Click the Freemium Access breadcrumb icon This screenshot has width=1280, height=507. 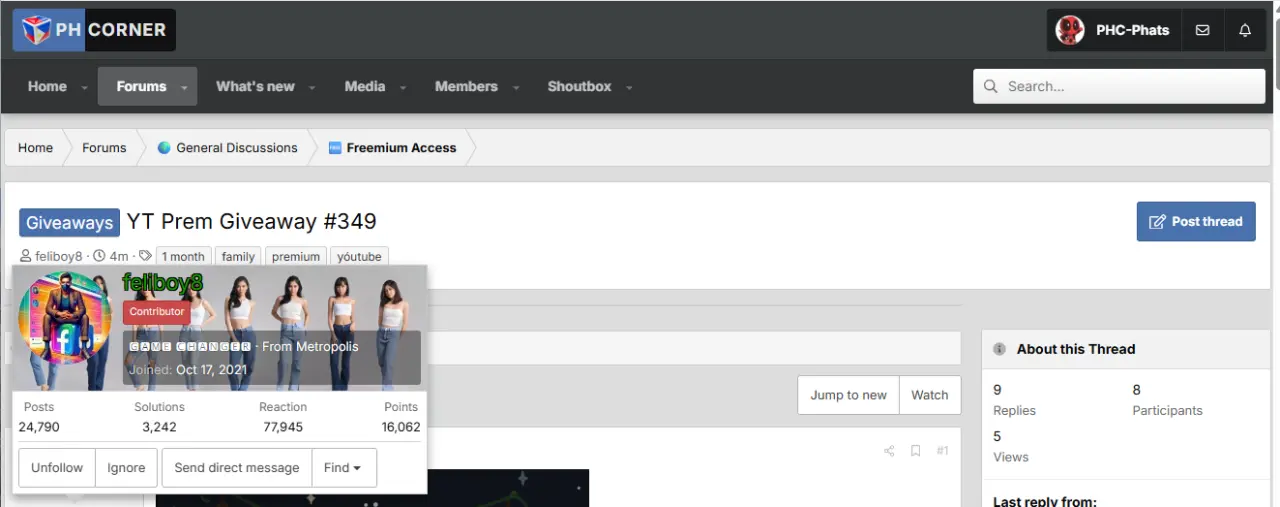click(335, 148)
